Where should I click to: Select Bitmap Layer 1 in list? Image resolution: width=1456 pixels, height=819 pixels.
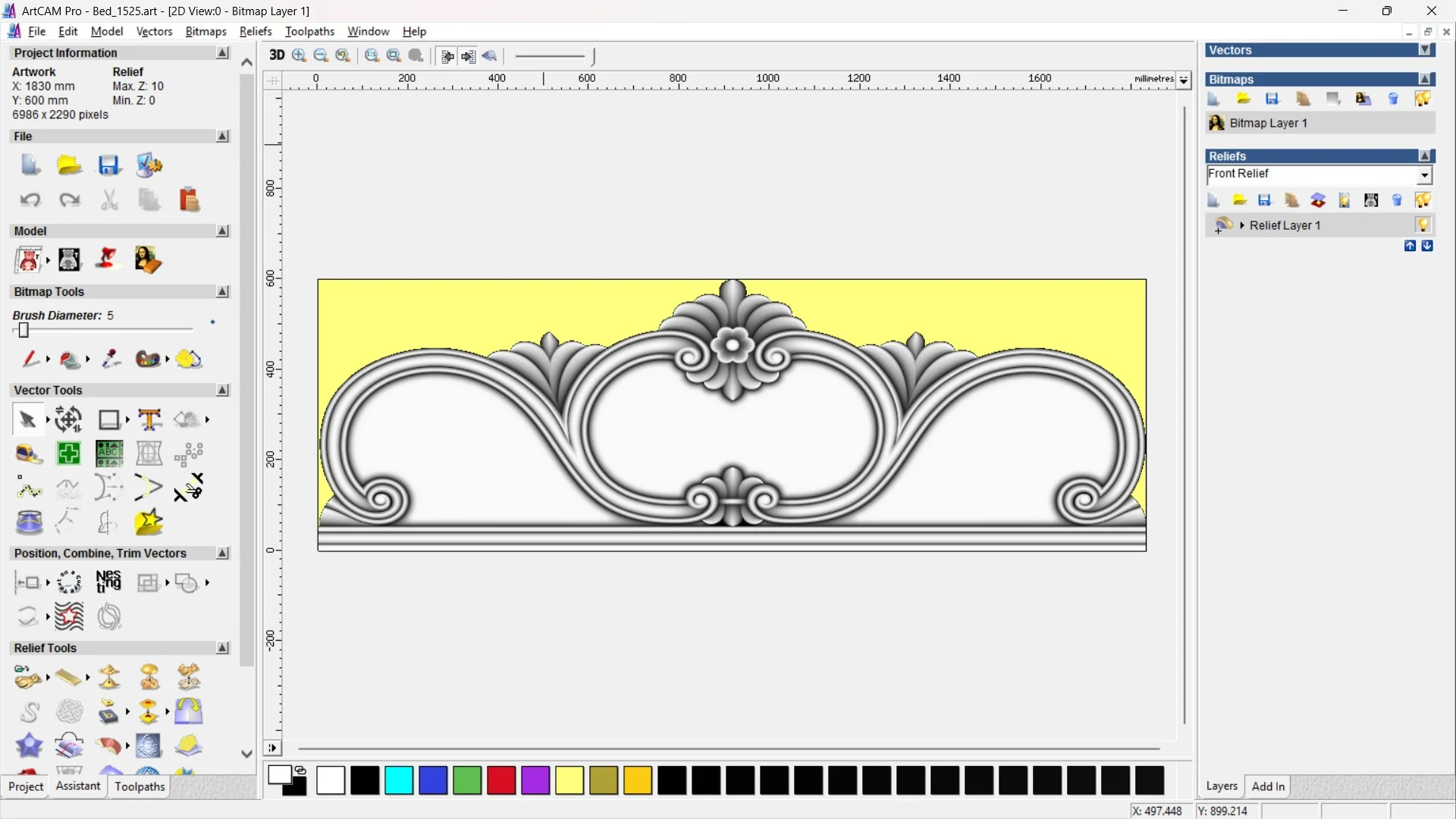1268,123
